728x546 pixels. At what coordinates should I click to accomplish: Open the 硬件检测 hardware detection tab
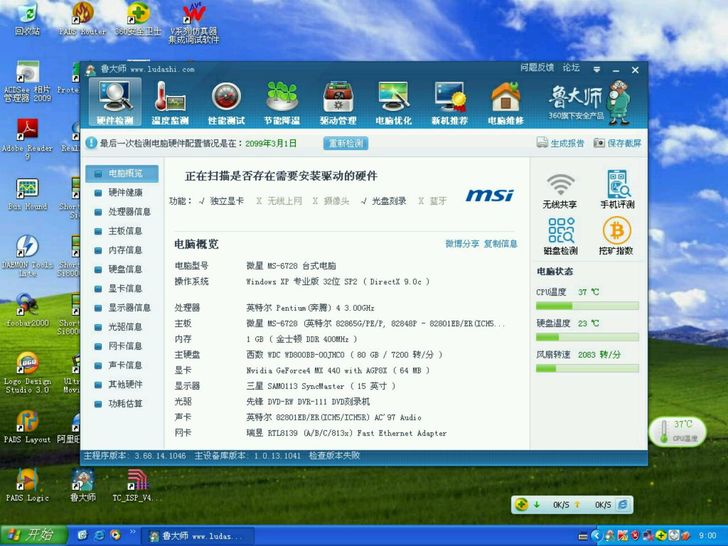click(115, 102)
